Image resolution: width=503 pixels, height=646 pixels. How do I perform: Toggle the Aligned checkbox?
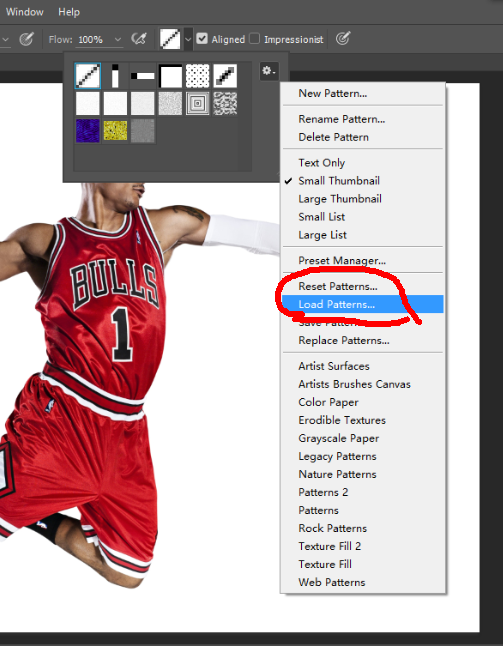[x=202, y=39]
